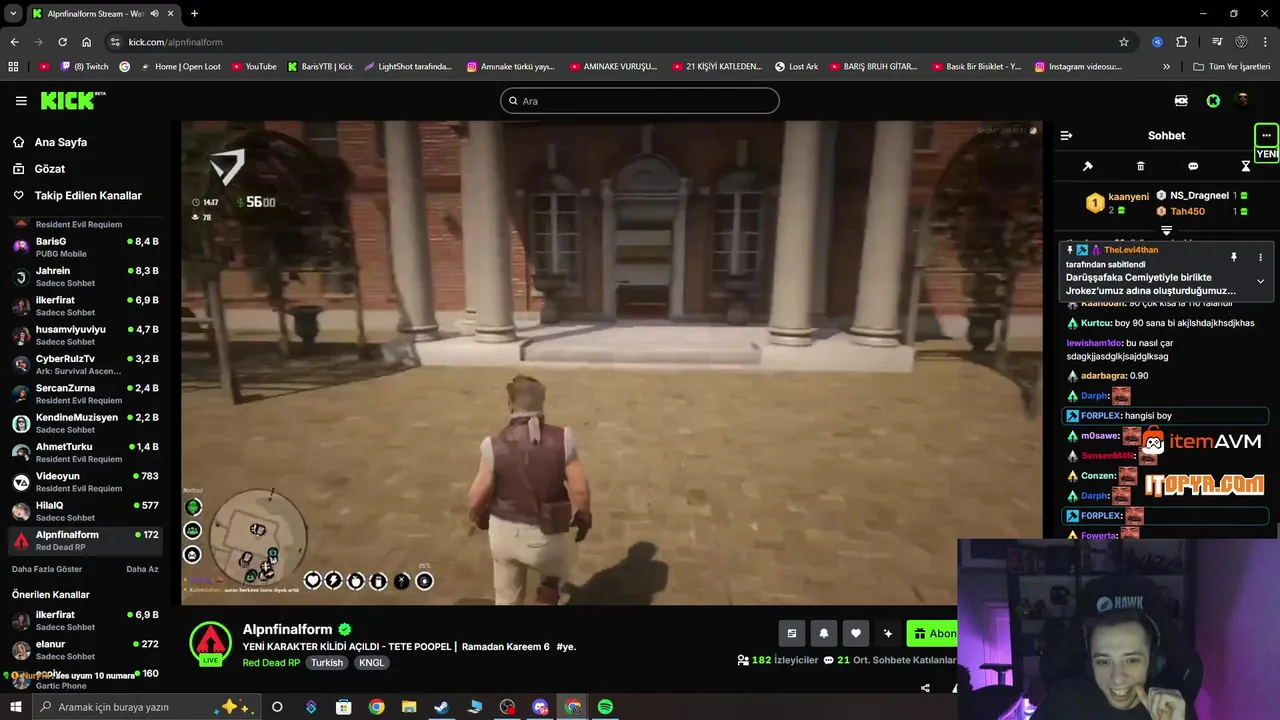Open pinned message three-dot options

point(1260,257)
